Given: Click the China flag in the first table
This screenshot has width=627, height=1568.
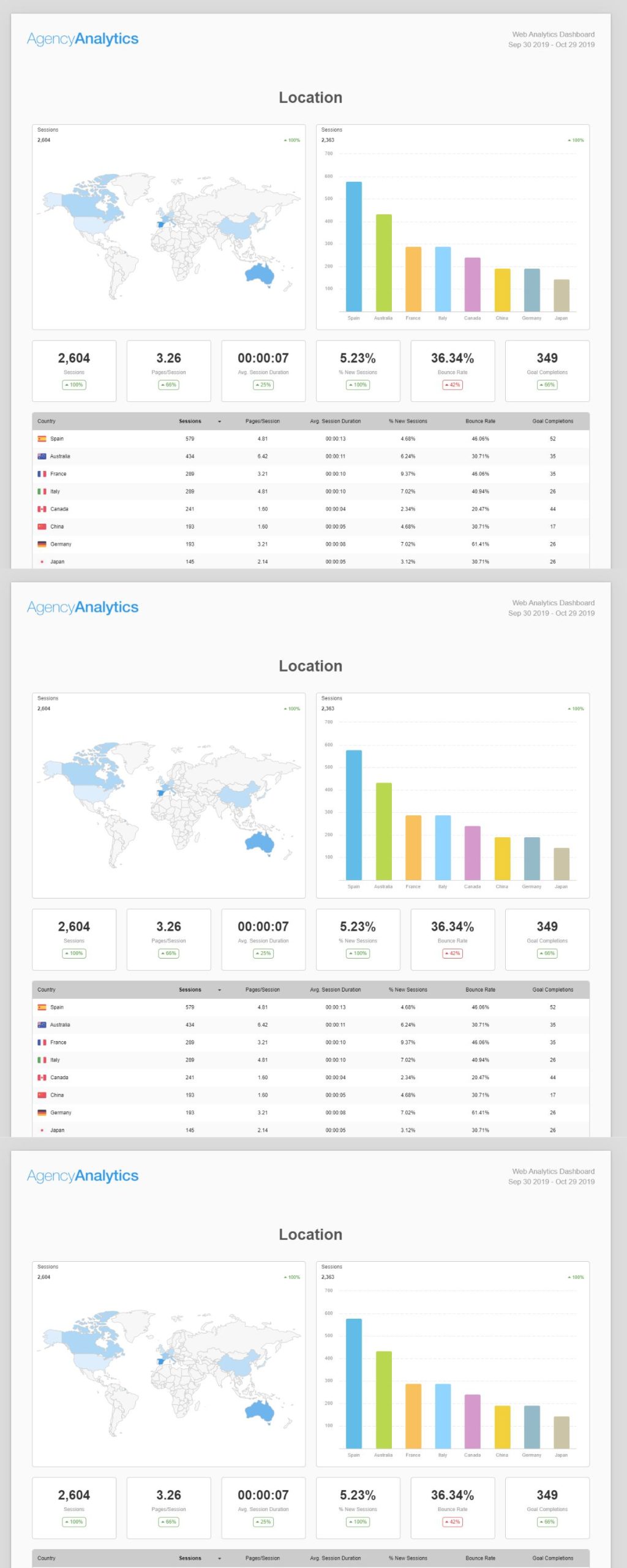Looking at the screenshot, I should click(42, 527).
